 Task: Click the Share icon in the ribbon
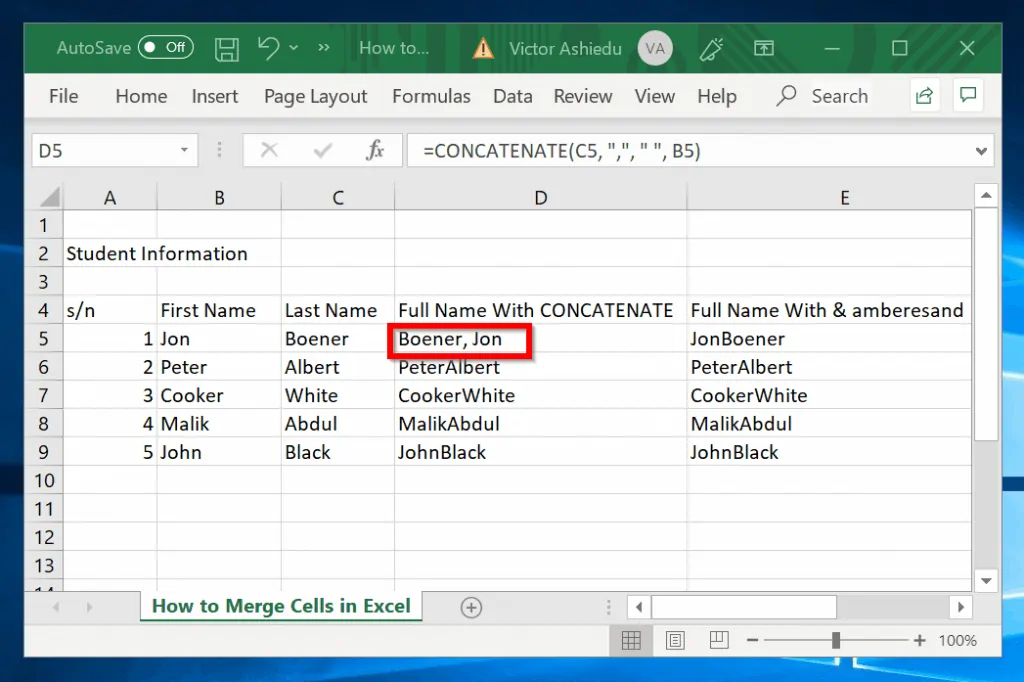[924, 96]
